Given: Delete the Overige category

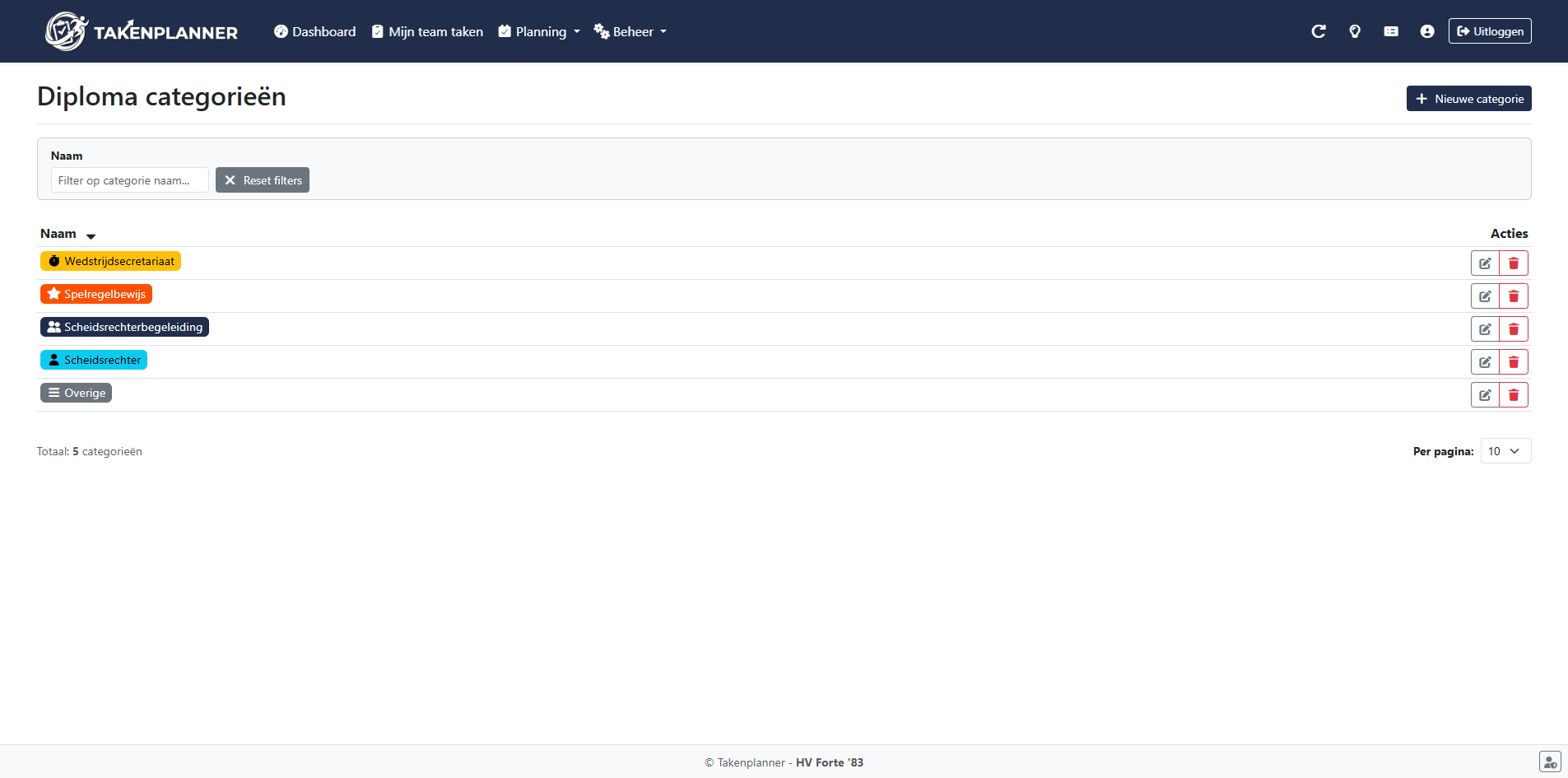Looking at the screenshot, I should (x=1513, y=395).
